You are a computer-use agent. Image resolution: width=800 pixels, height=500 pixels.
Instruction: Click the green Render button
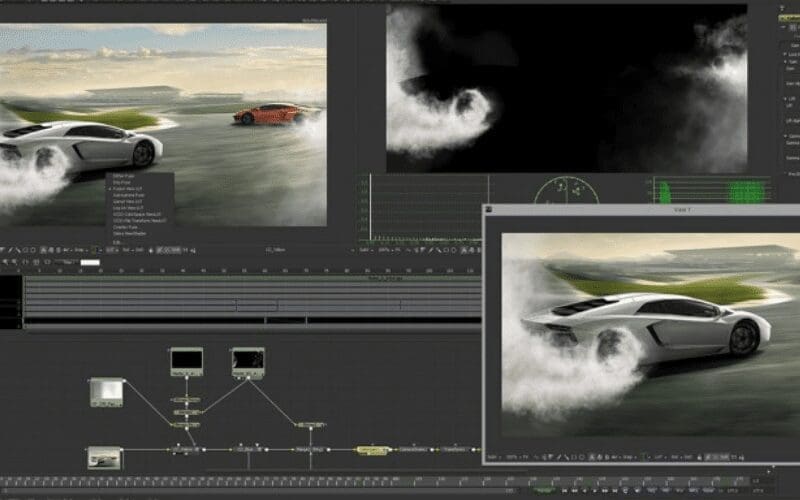tap(544, 490)
